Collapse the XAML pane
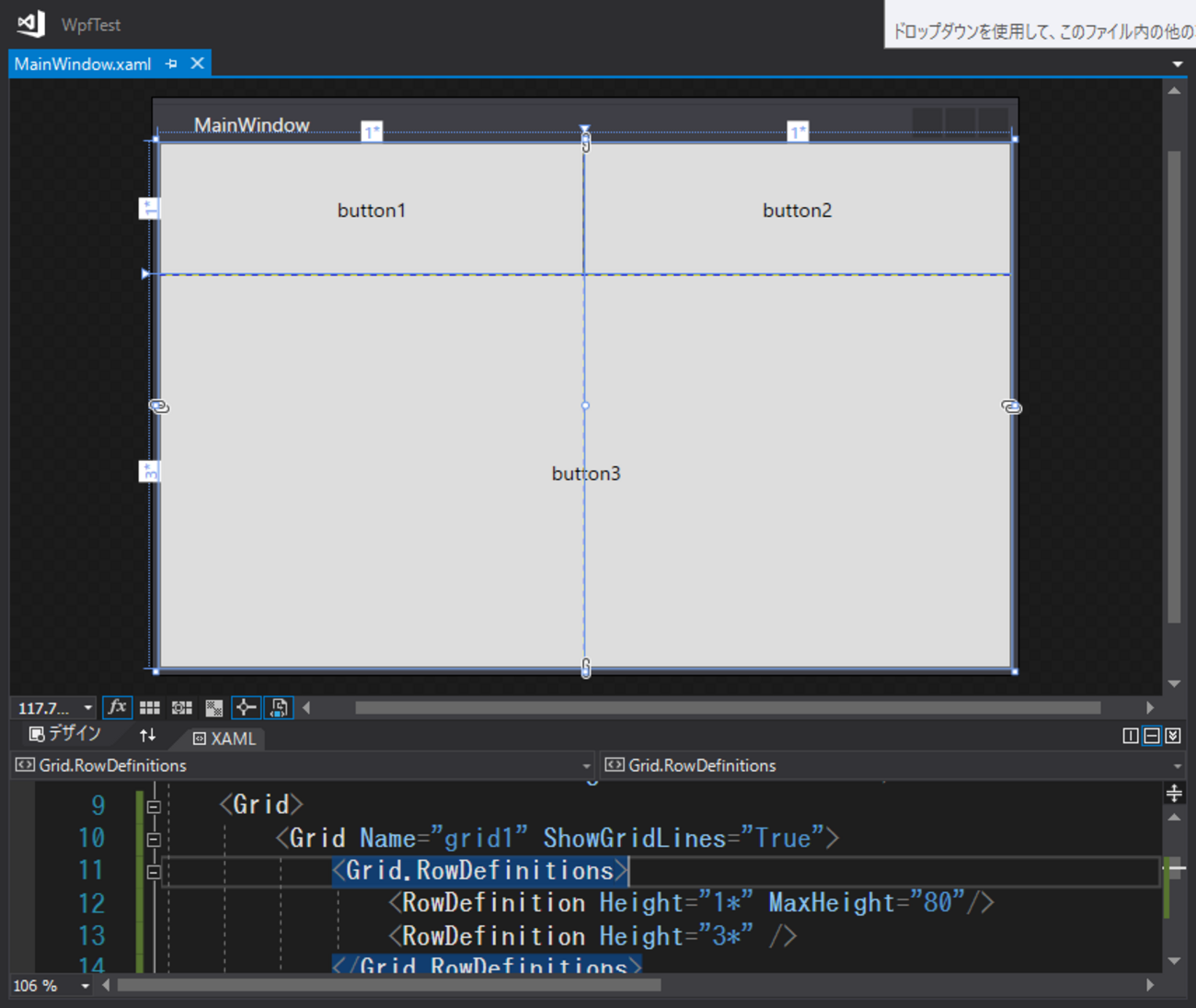Image resolution: width=1196 pixels, height=1008 pixels. point(1172,736)
